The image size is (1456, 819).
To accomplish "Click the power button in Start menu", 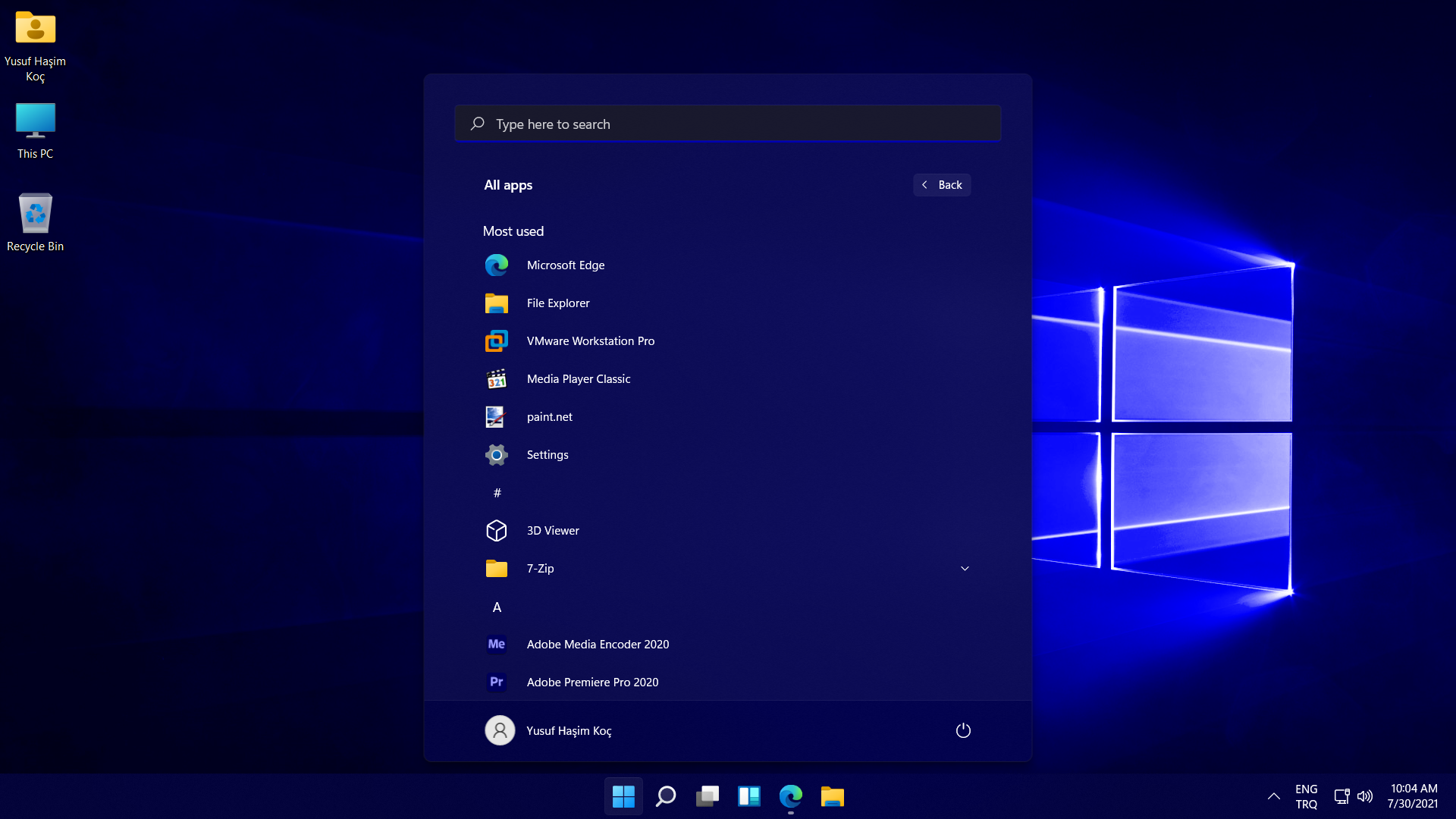I will [963, 730].
